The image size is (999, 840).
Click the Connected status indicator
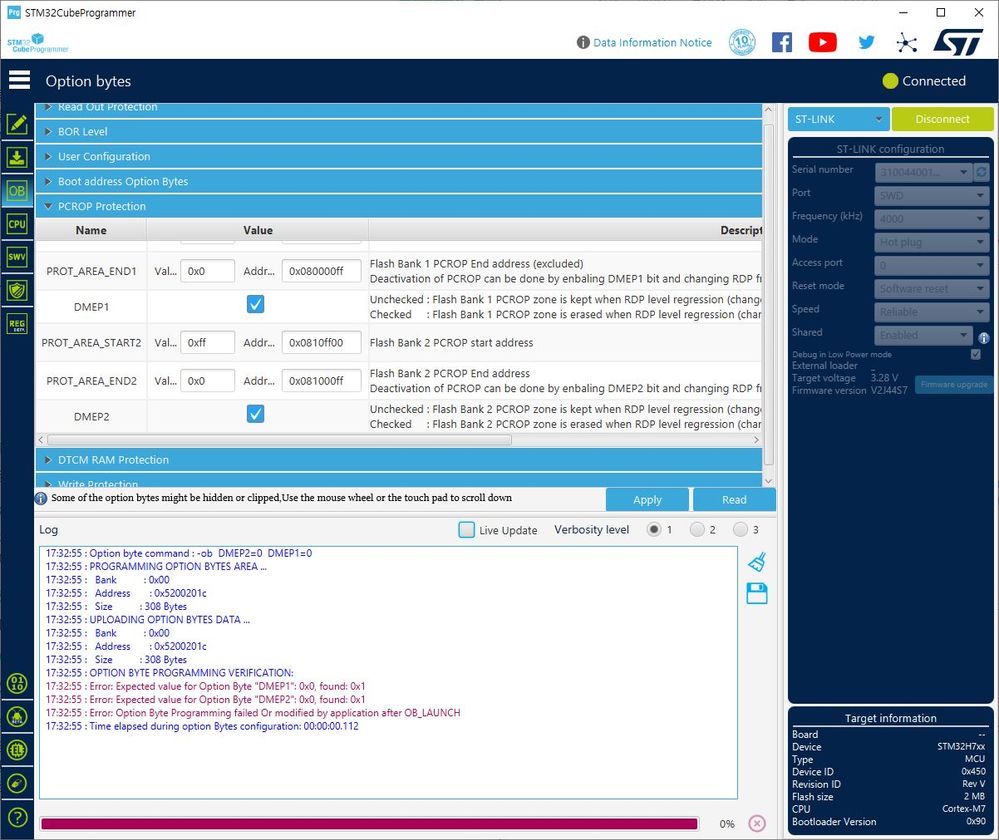(x=924, y=81)
